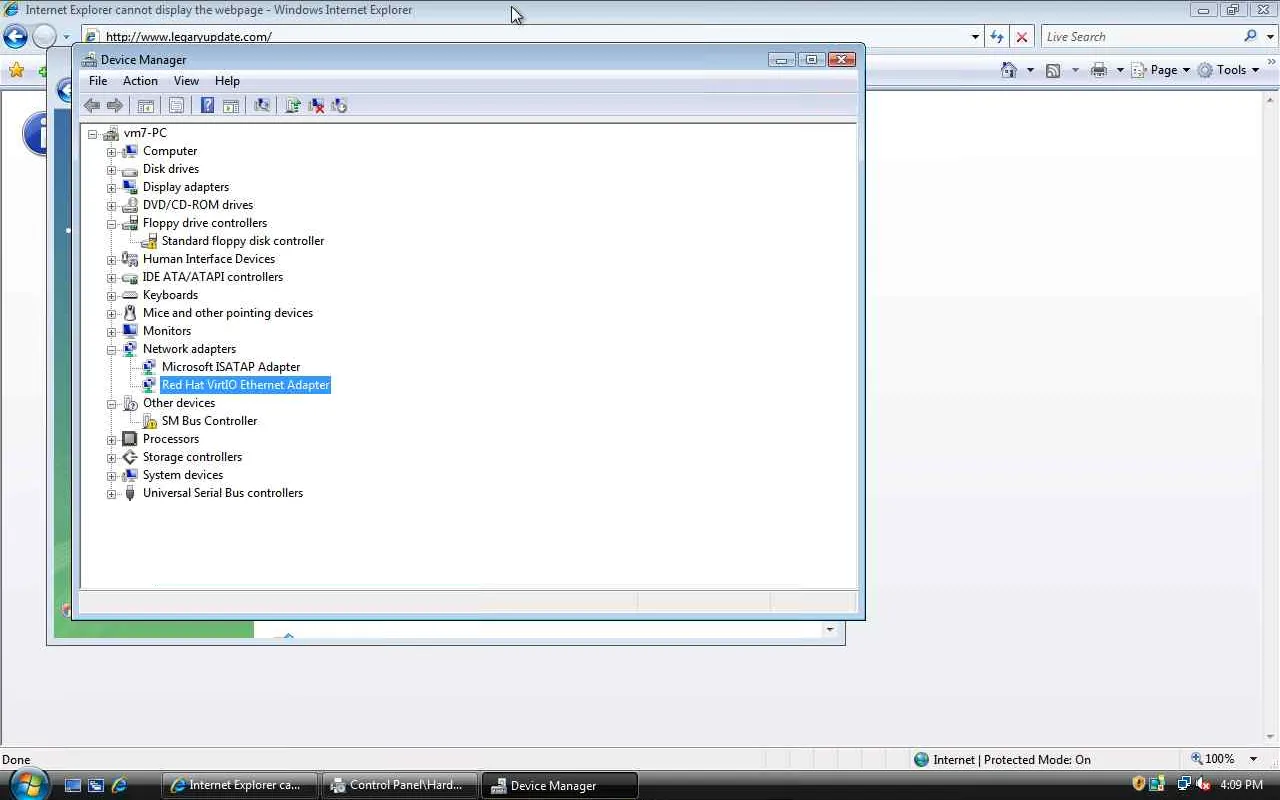
Task: Open the Help menu in Device Manager
Action: tap(227, 81)
